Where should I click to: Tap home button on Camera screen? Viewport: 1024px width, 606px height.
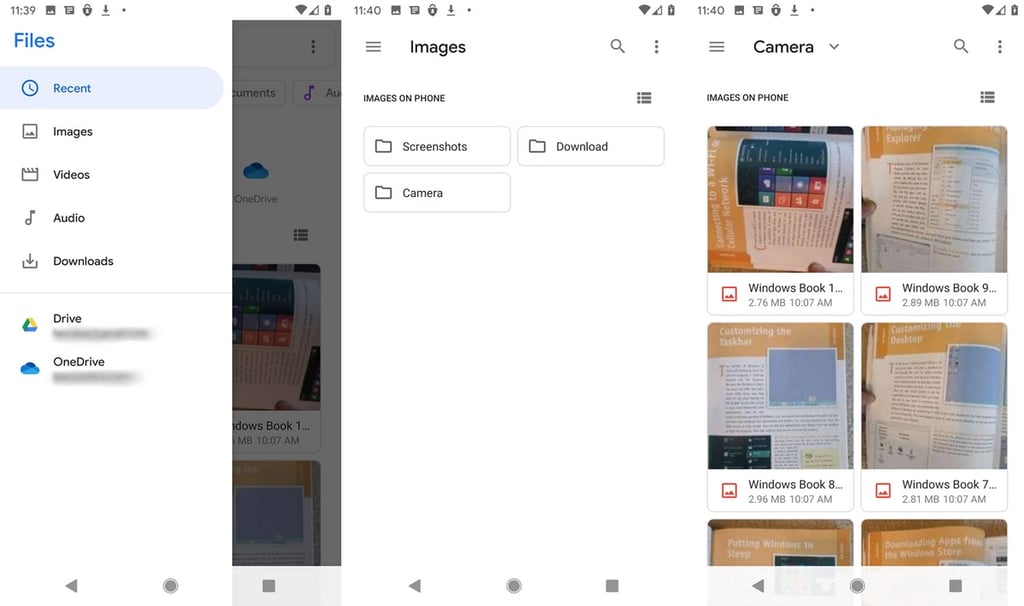(857, 586)
